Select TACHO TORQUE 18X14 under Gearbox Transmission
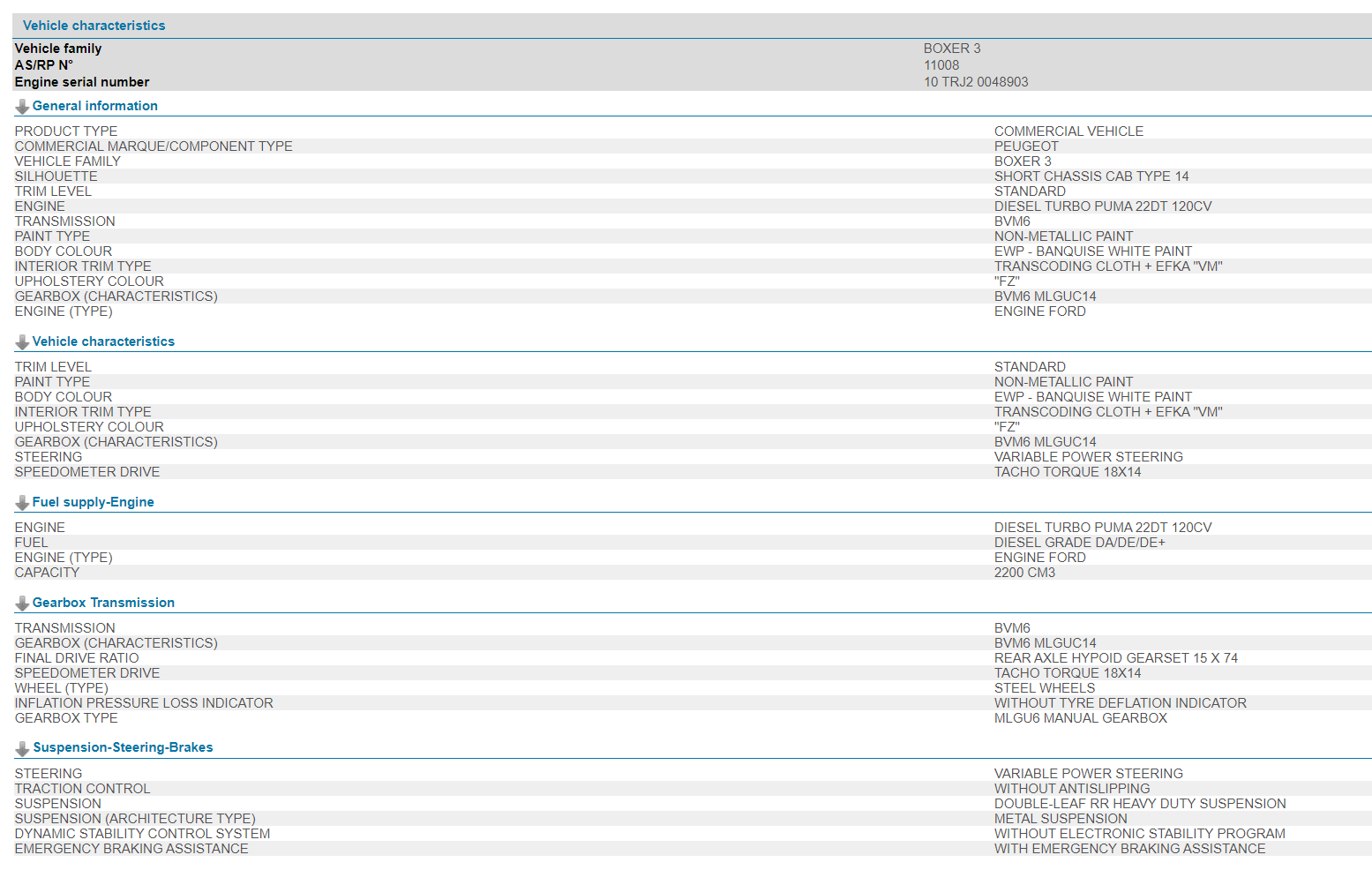 click(1068, 673)
